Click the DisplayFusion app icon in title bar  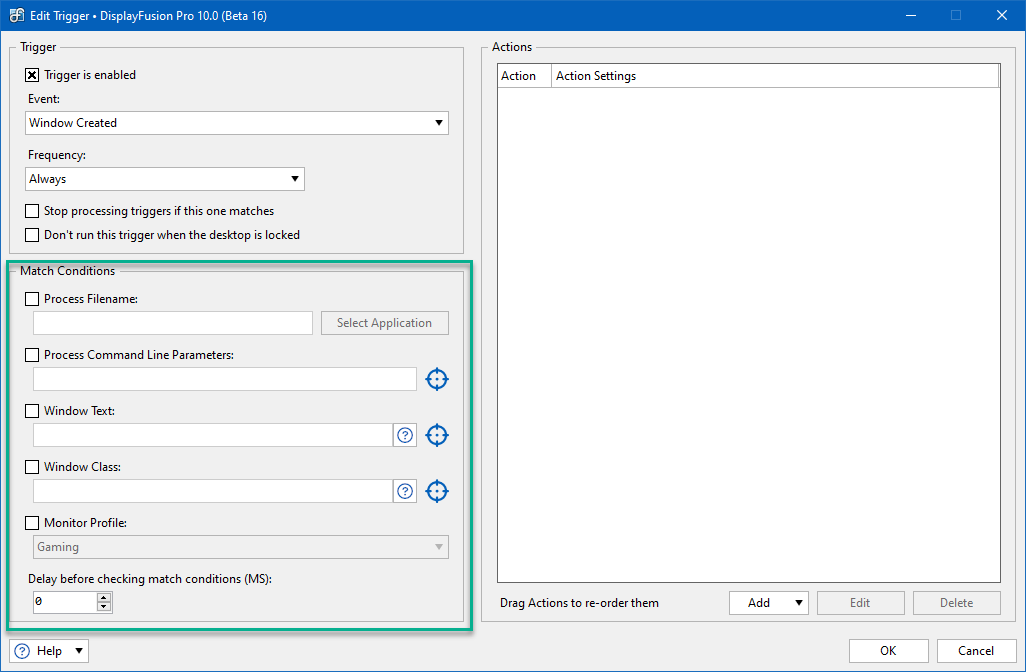click(16, 15)
